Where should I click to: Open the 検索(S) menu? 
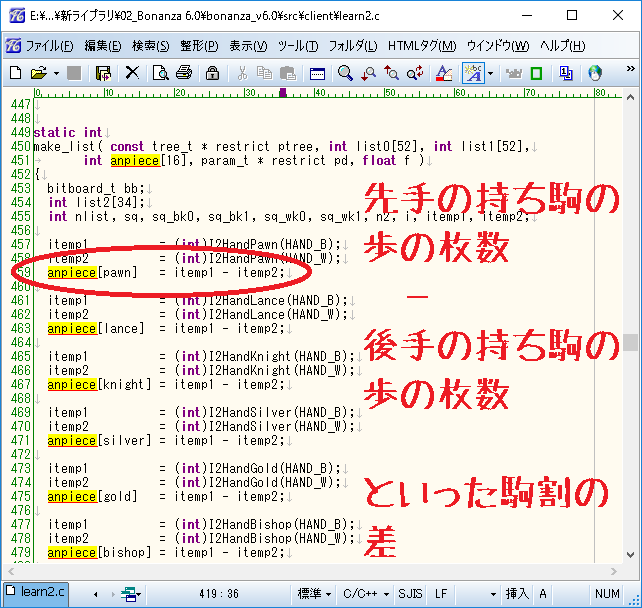click(x=151, y=46)
